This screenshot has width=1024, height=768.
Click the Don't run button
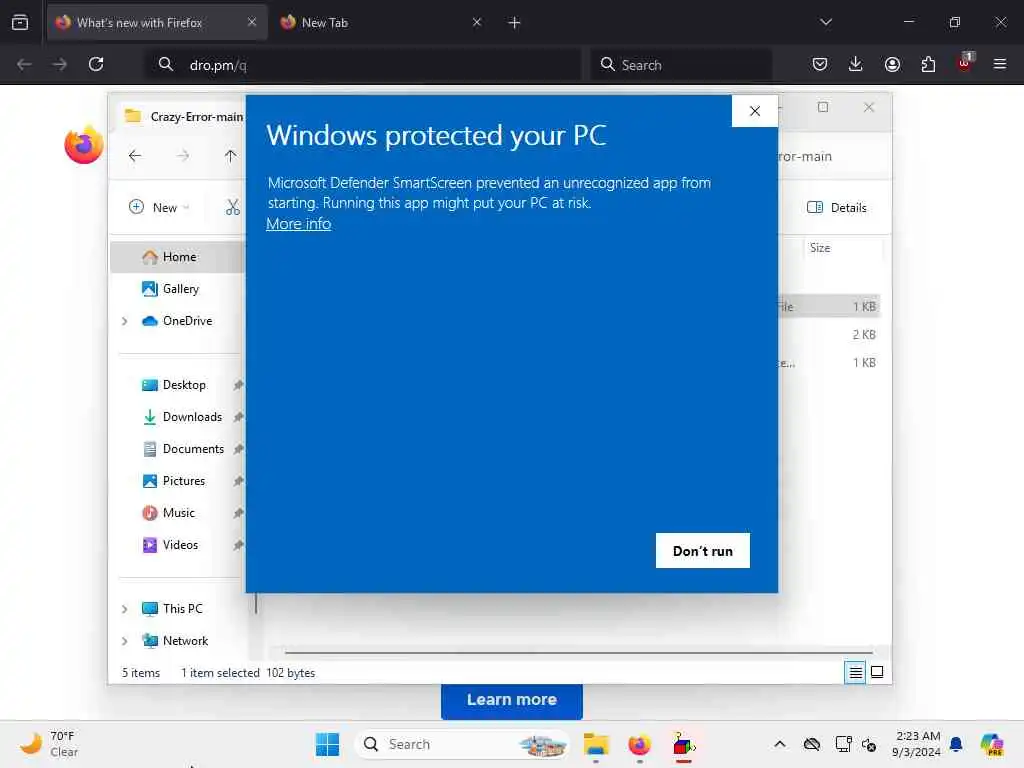click(703, 551)
